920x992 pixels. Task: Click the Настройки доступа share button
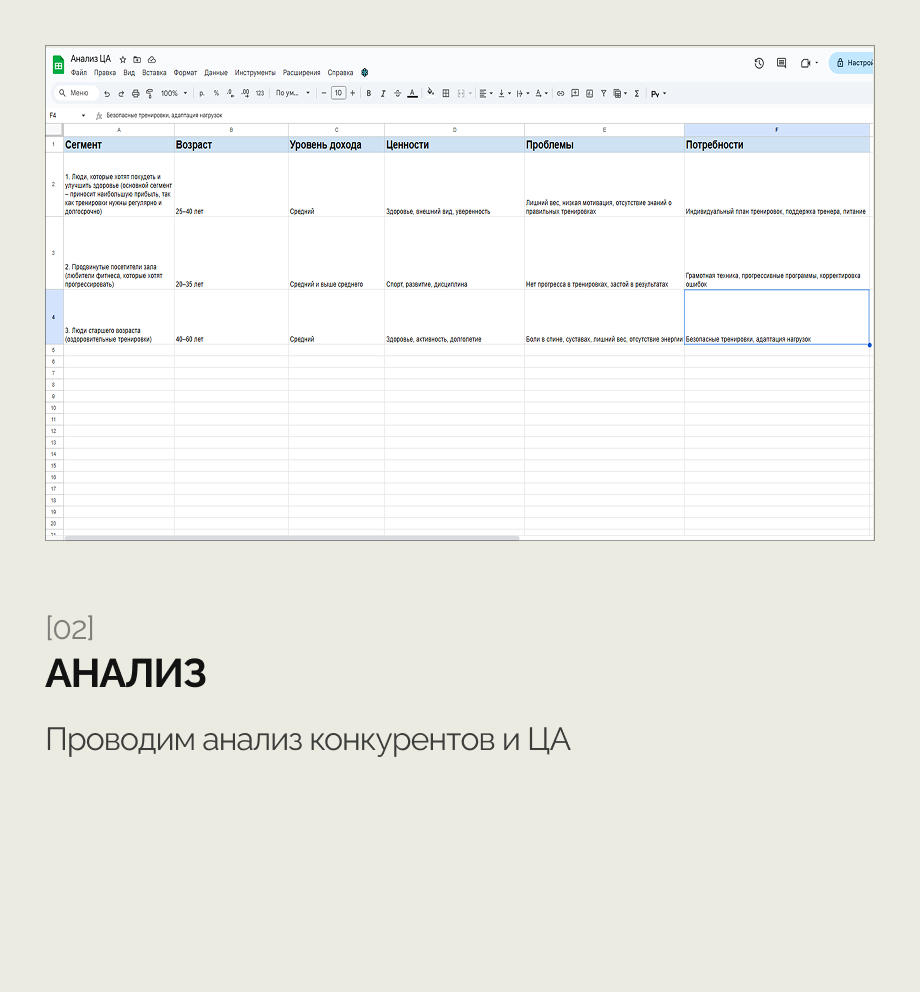pyautogui.click(x=852, y=63)
